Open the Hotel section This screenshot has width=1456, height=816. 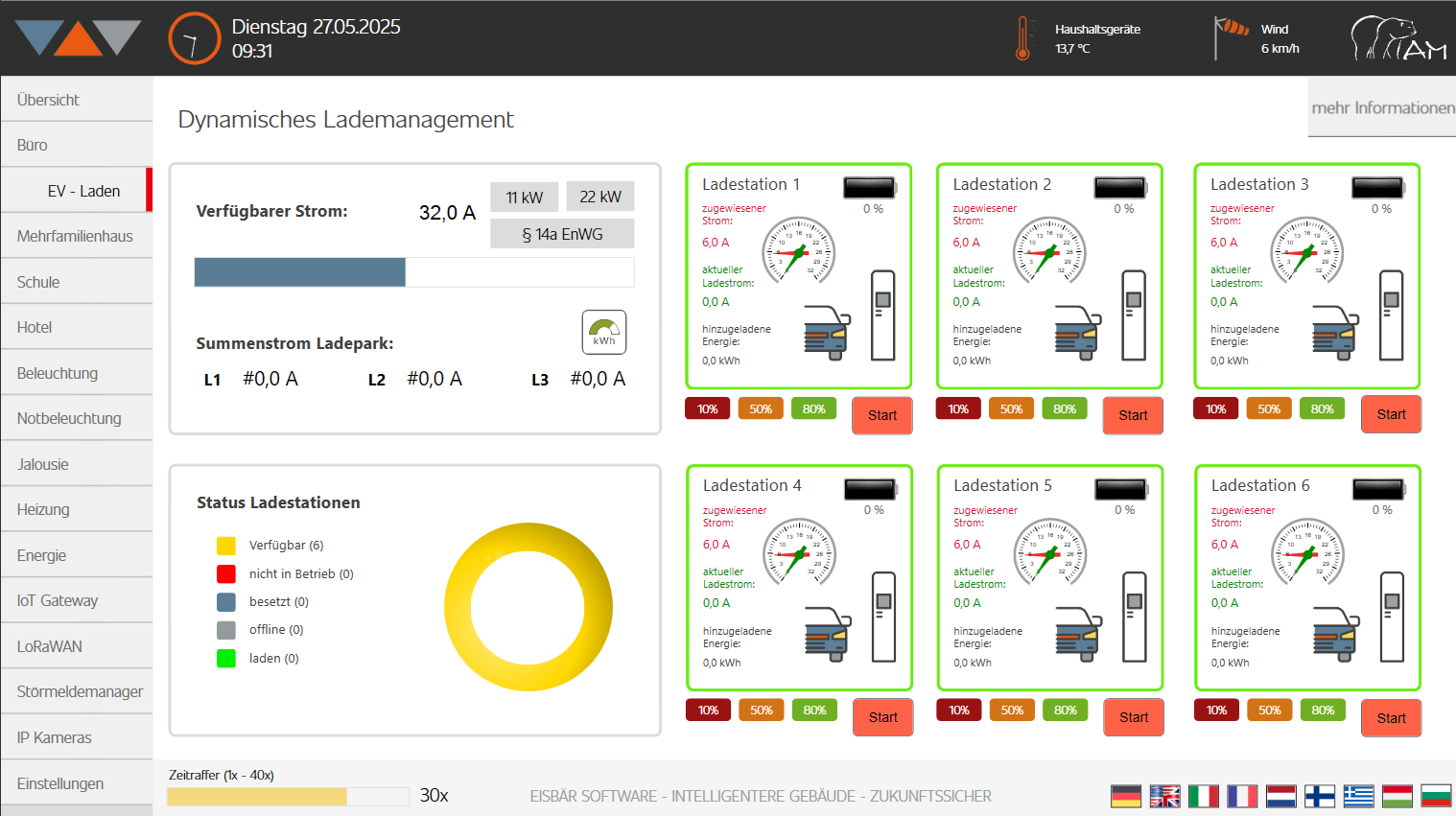[x=77, y=327]
